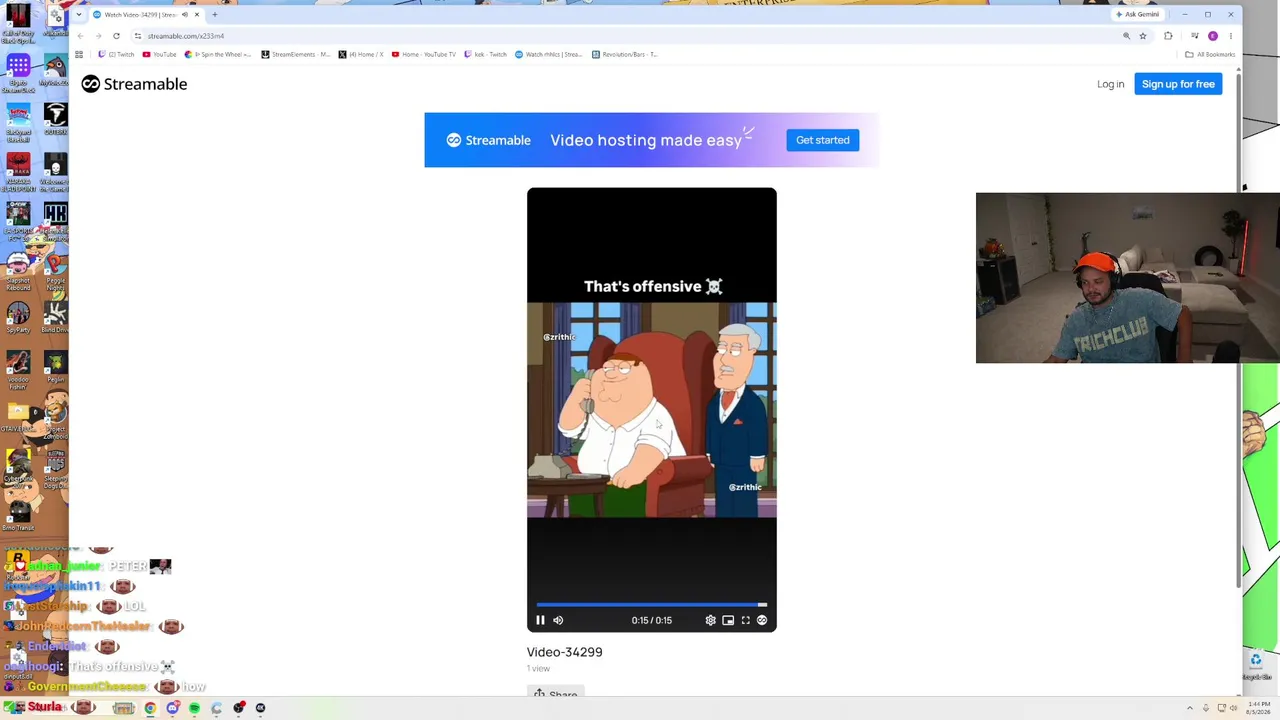
Task: Open Discord from the taskbar
Action: 172,708
